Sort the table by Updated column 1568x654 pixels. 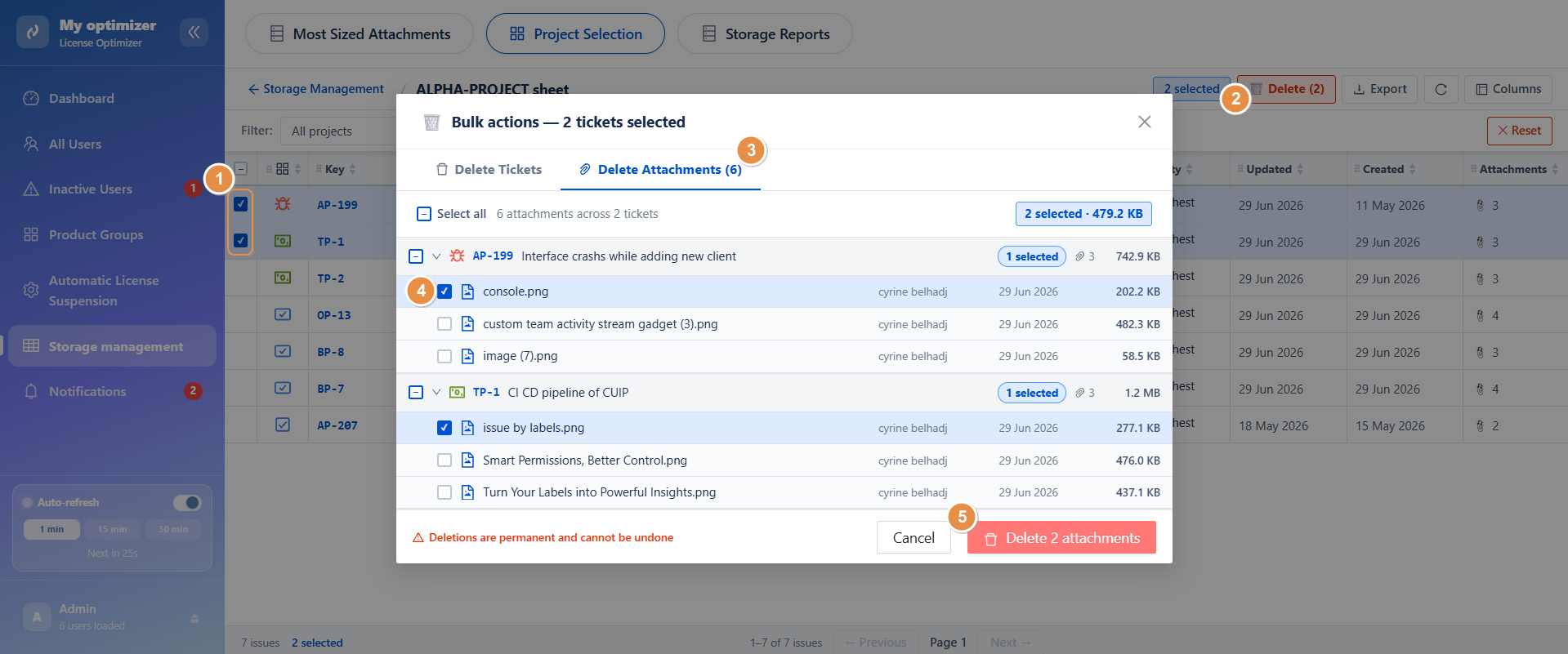click(x=1271, y=169)
